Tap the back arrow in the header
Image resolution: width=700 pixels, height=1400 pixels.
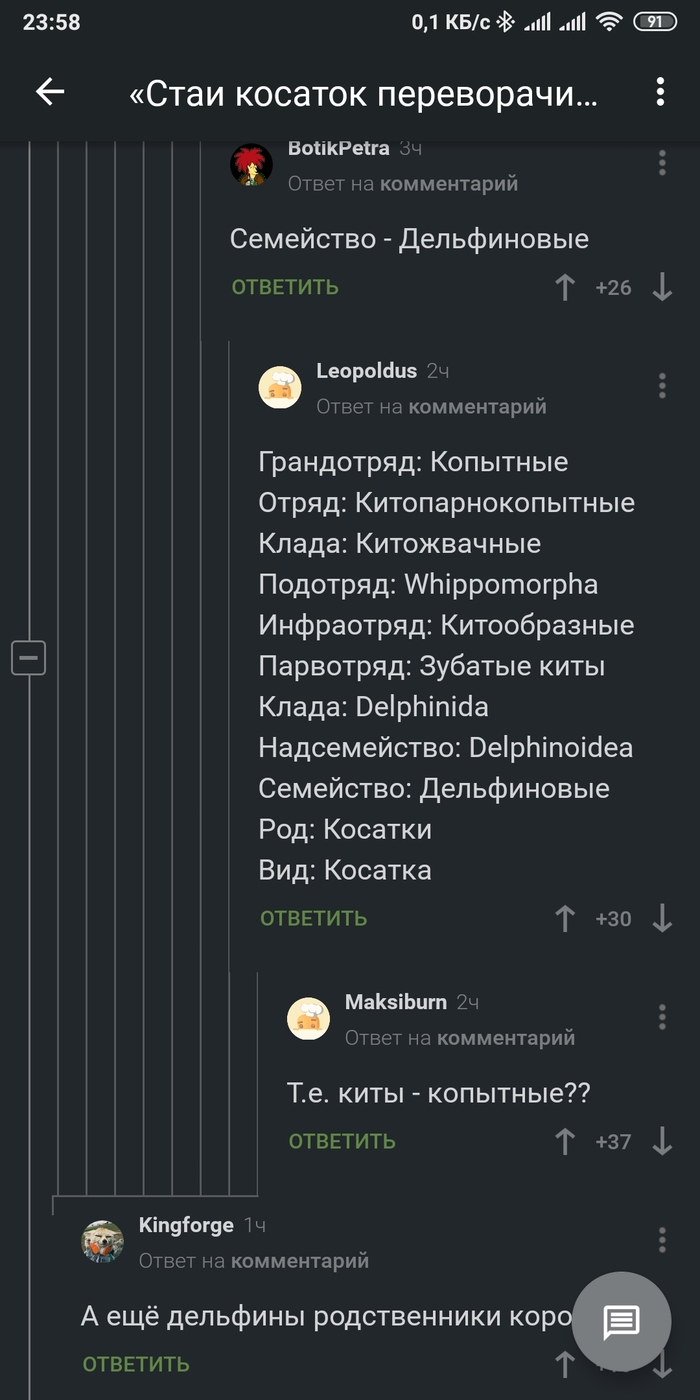pos(49,92)
